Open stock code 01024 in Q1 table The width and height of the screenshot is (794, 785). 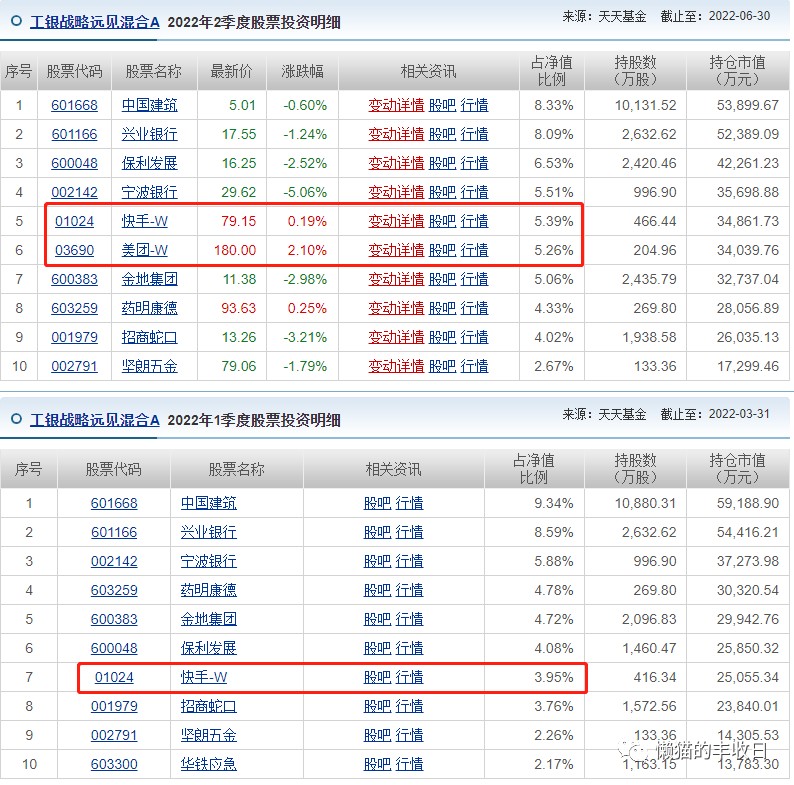(114, 677)
